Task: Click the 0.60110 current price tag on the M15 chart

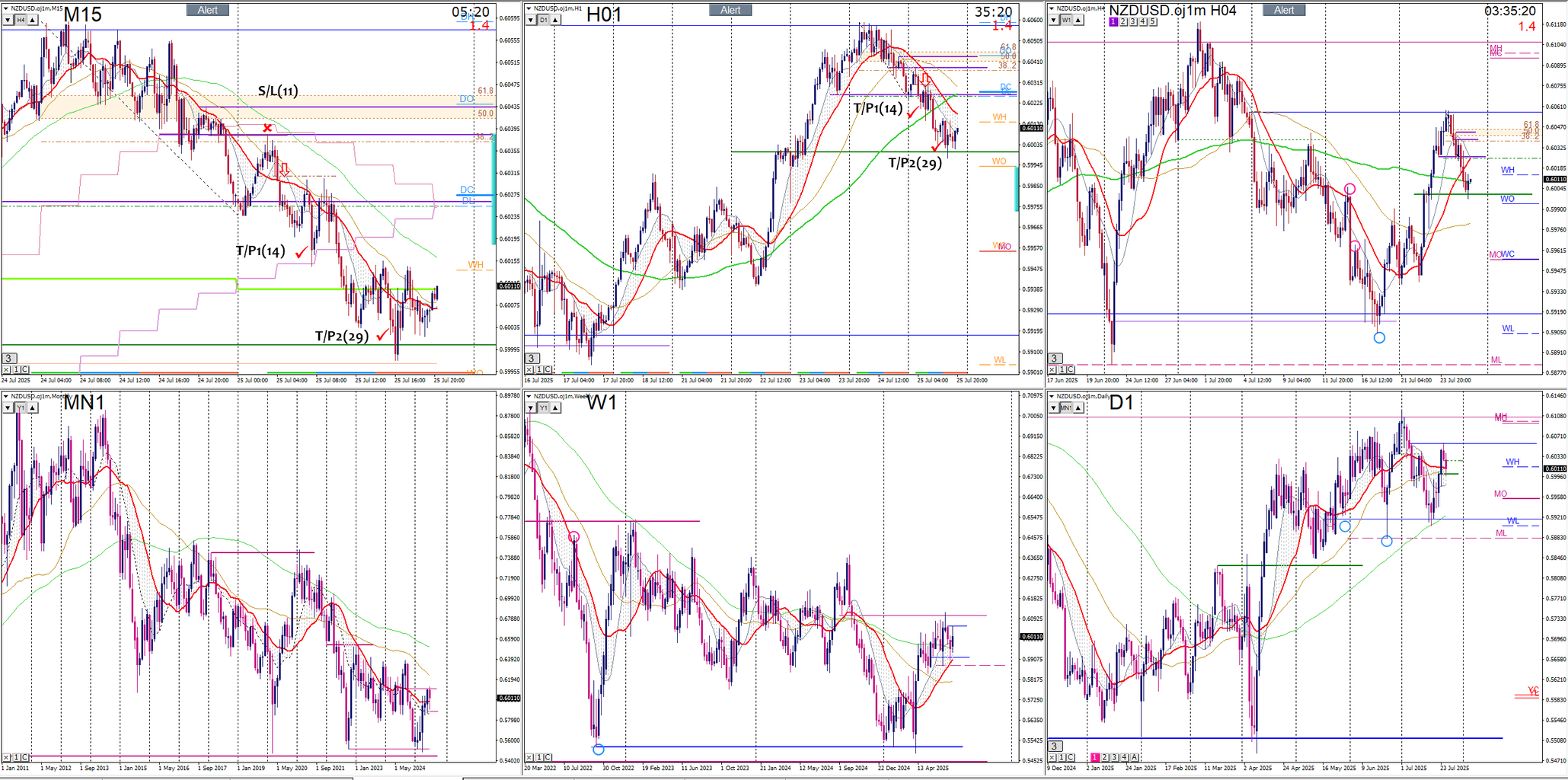Action: pos(509,286)
